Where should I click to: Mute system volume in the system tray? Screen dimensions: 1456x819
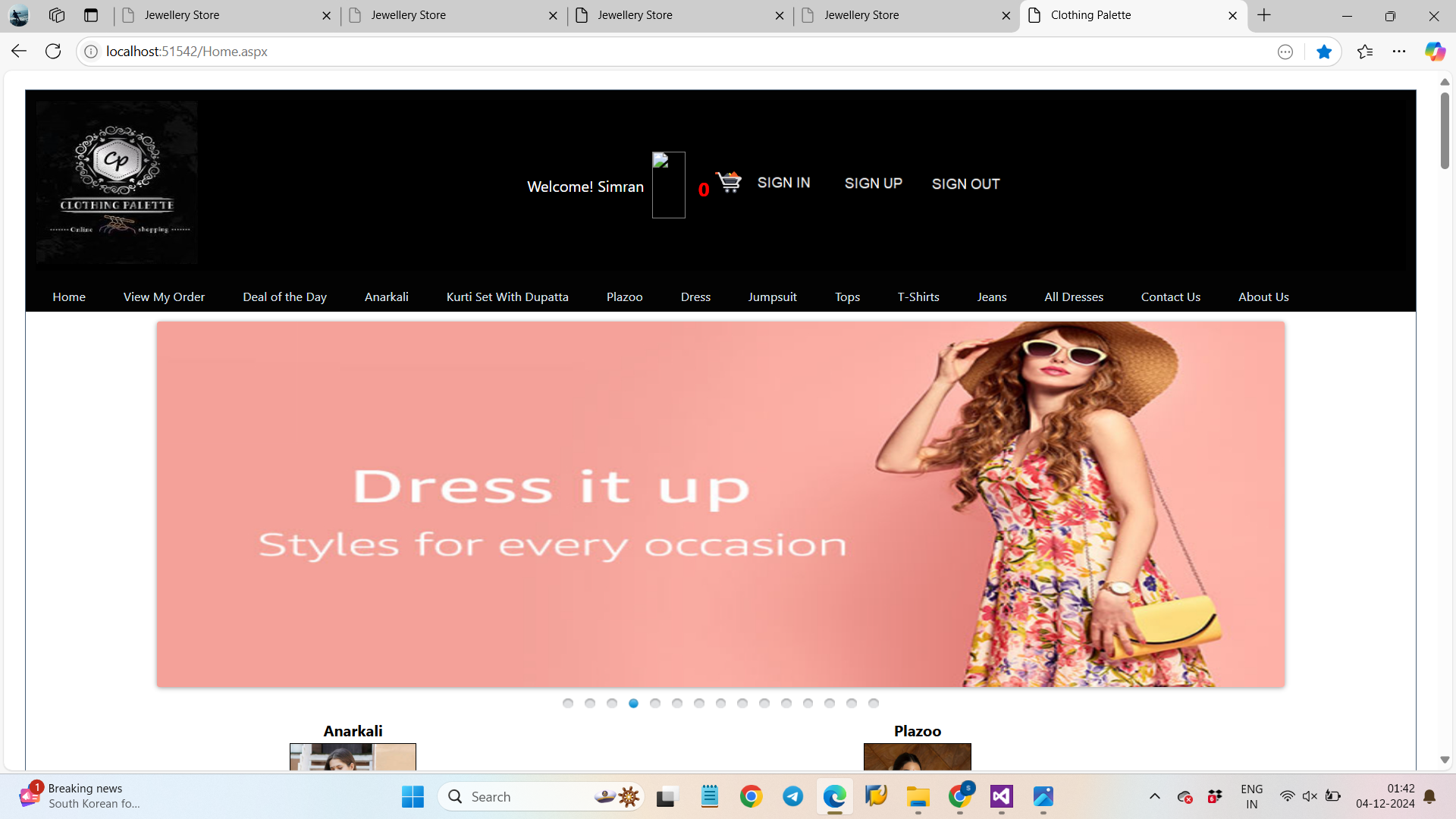coord(1310,796)
